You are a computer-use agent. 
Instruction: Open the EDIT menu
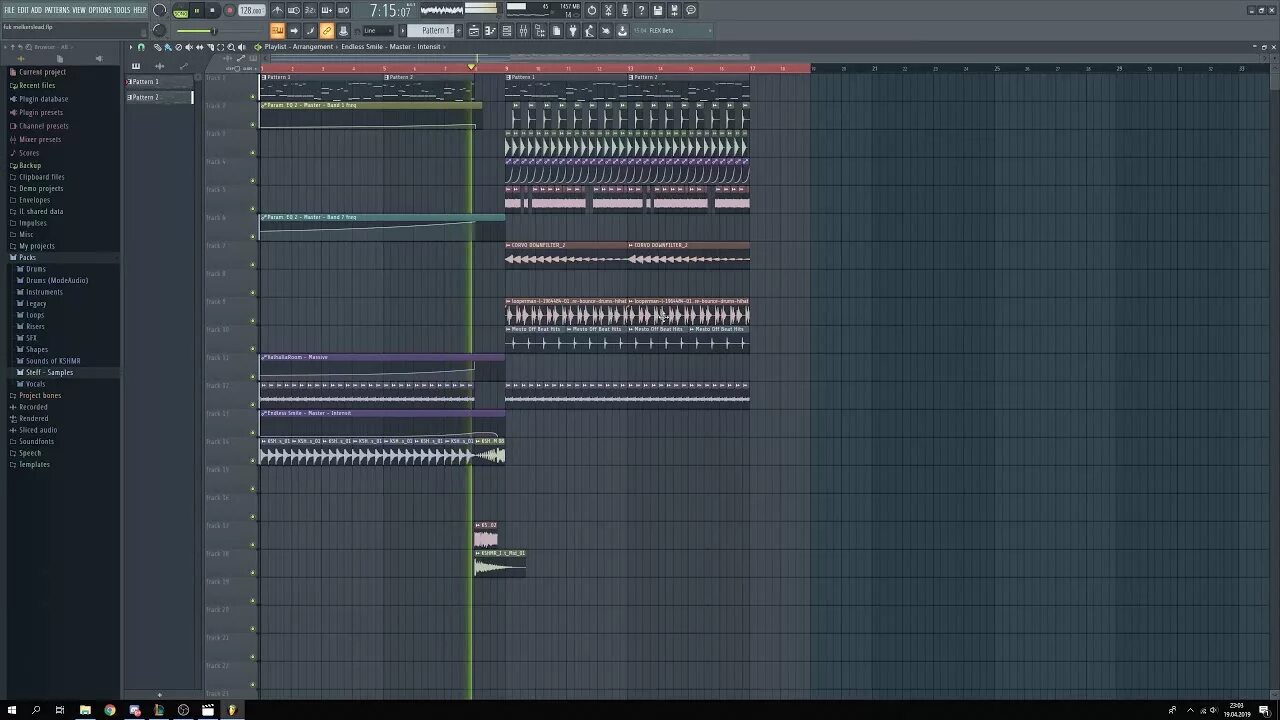23,10
